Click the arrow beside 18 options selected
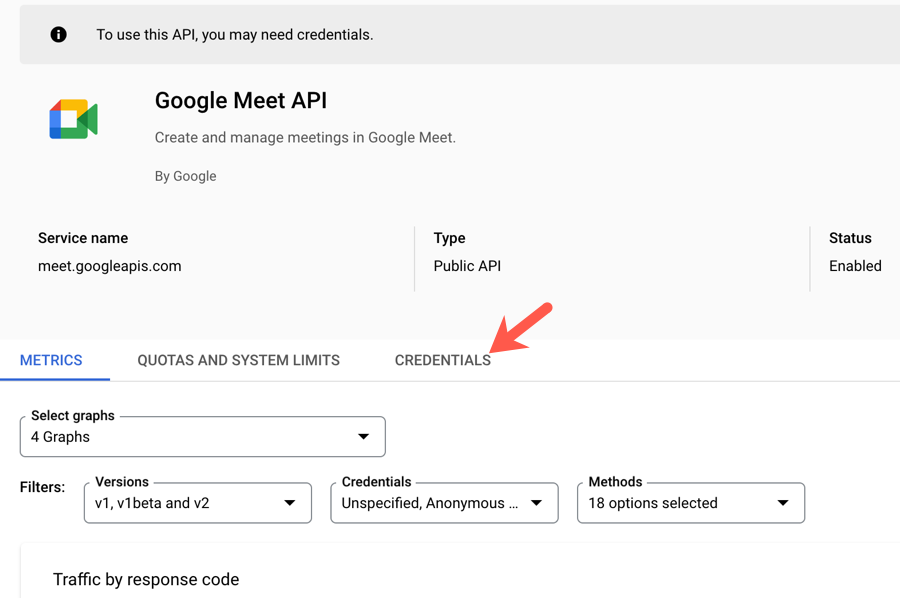The width and height of the screenshot is (900, 598). coord(783,503)
